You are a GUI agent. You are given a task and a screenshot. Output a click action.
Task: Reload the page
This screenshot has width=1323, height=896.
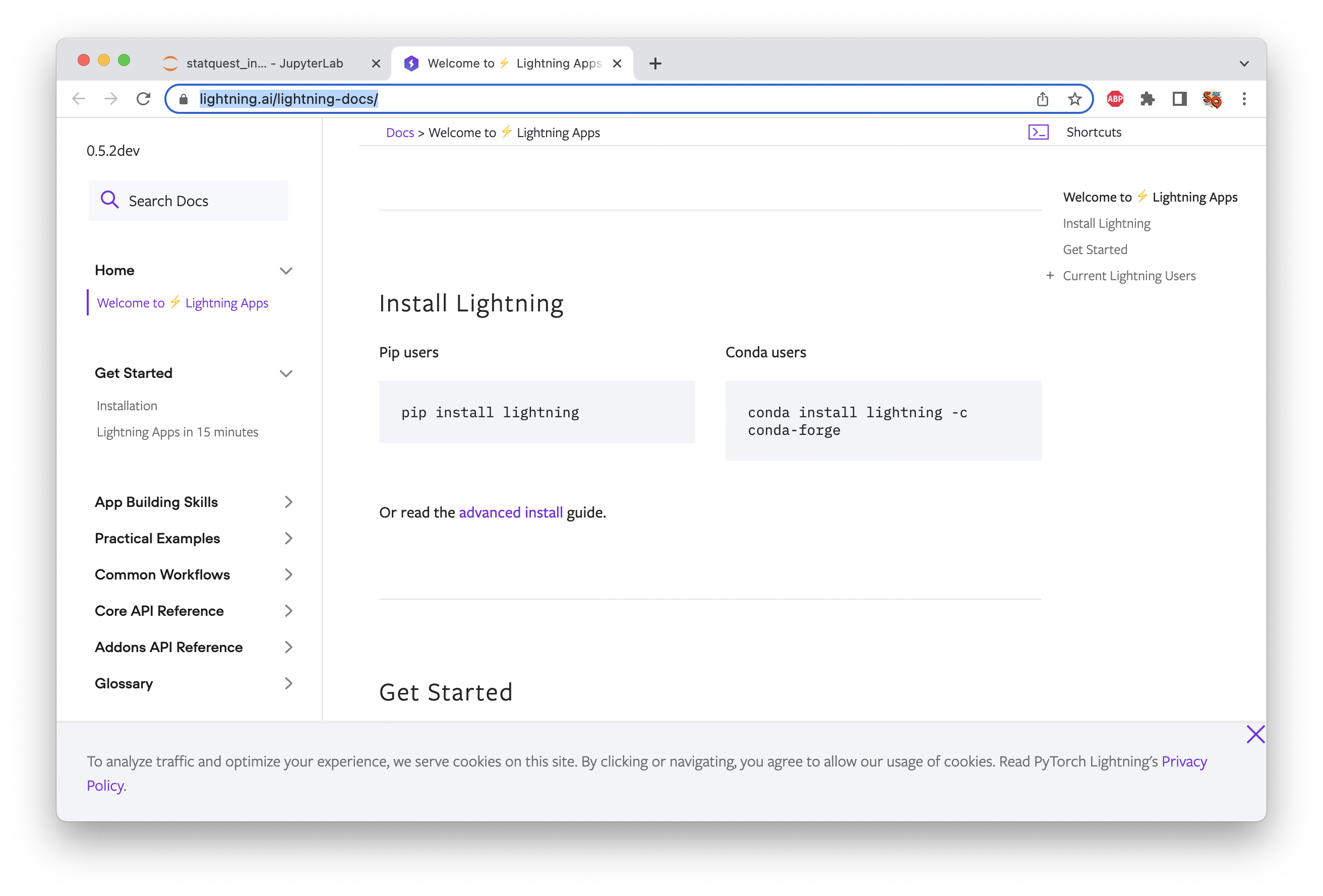[144, 99]
